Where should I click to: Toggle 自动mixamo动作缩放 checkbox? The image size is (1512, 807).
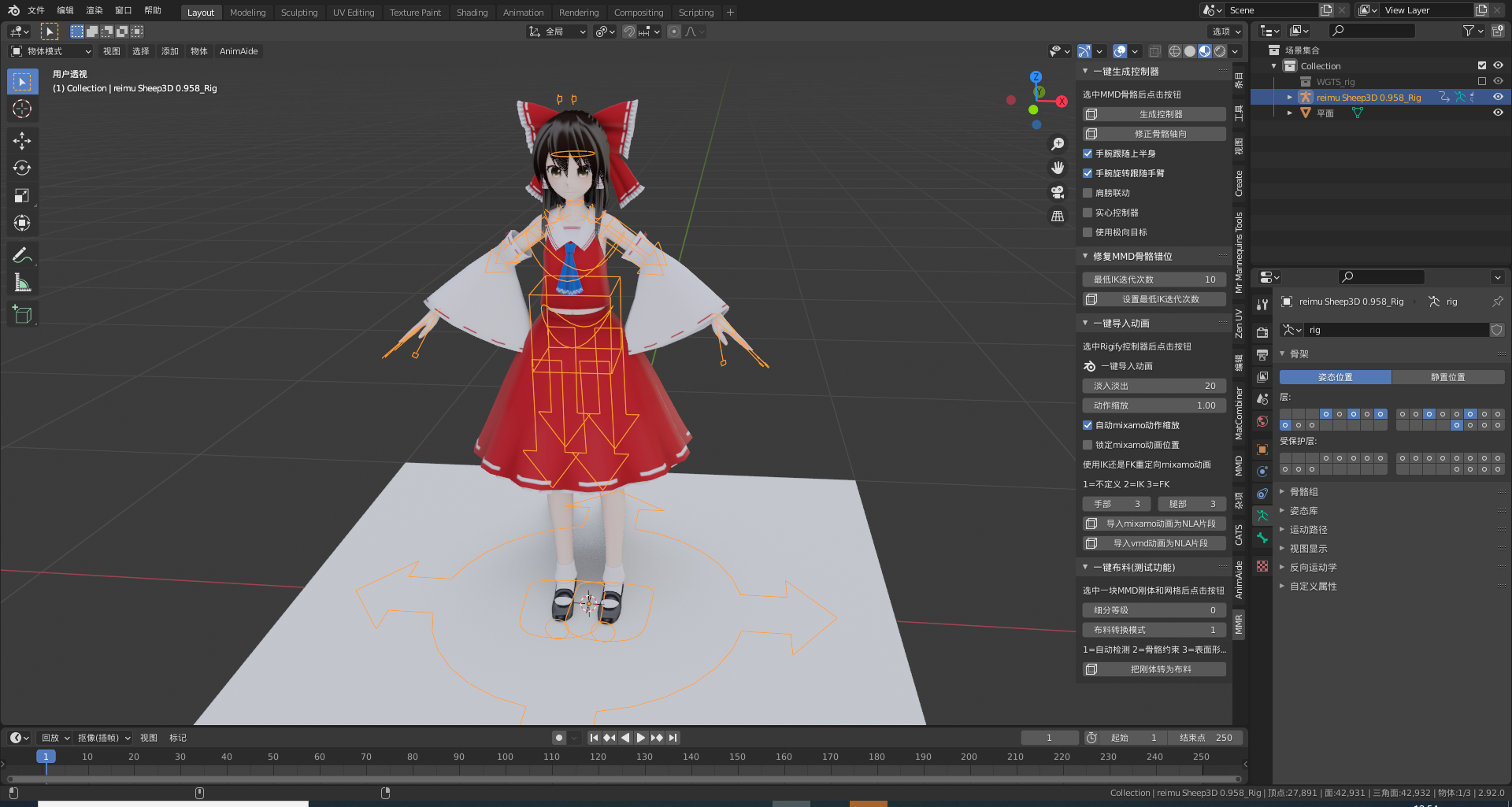(1088, 425)
